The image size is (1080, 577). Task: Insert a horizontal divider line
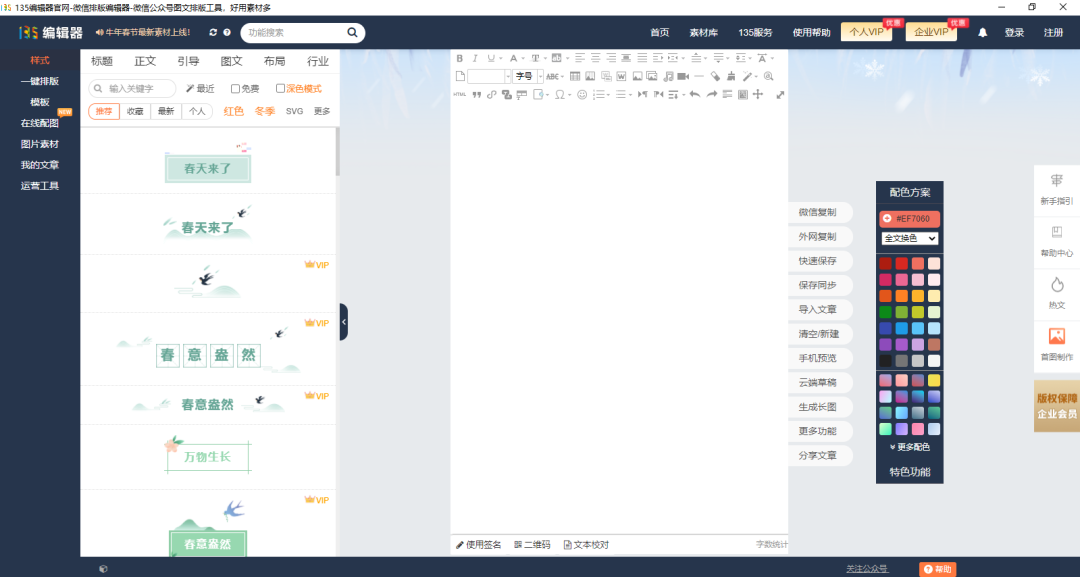[699, 76]
